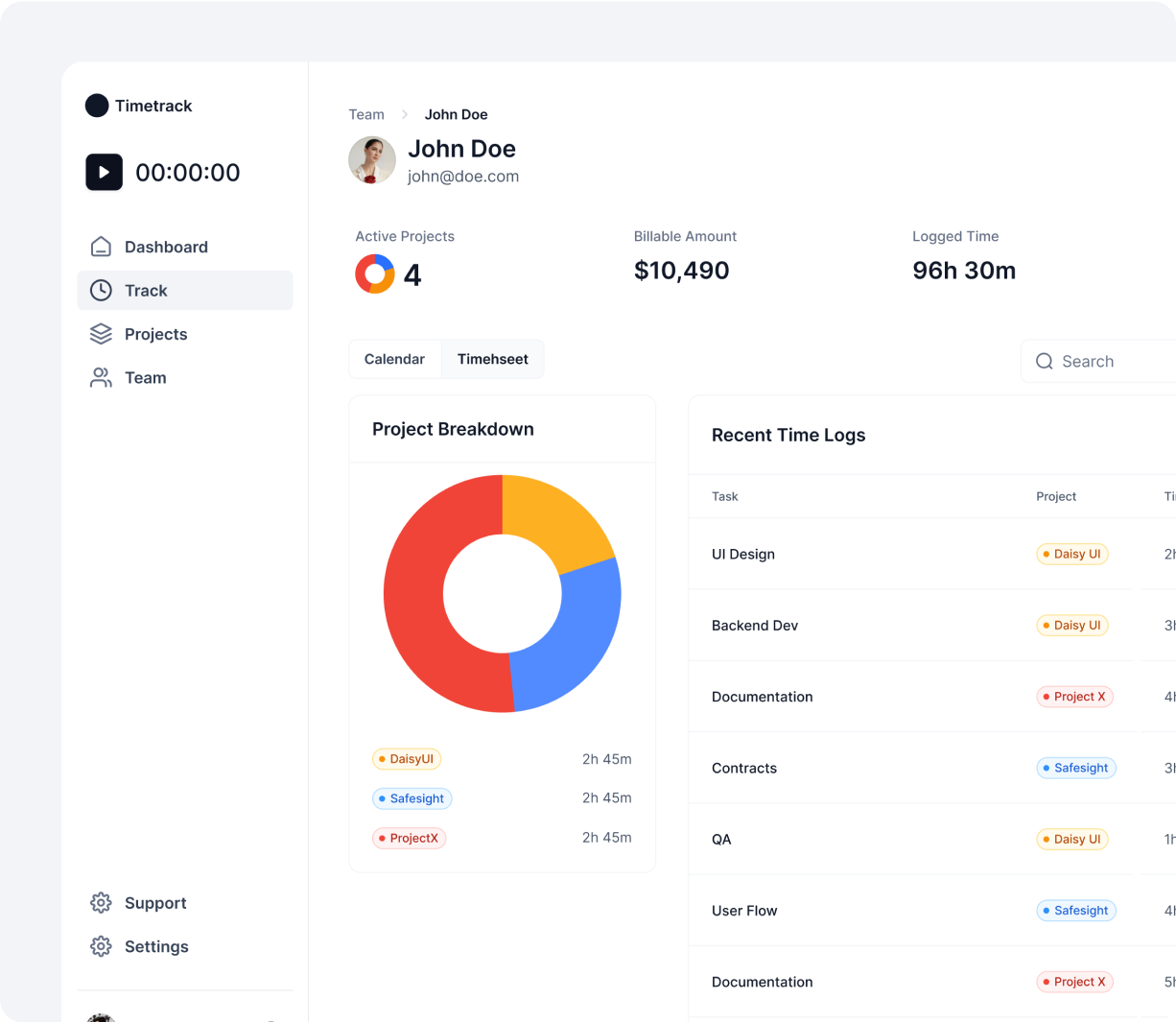This screenshot has height=1022, width=1176.
Task: Select the Track clock icon in sidebar
Action: (101, 291)
